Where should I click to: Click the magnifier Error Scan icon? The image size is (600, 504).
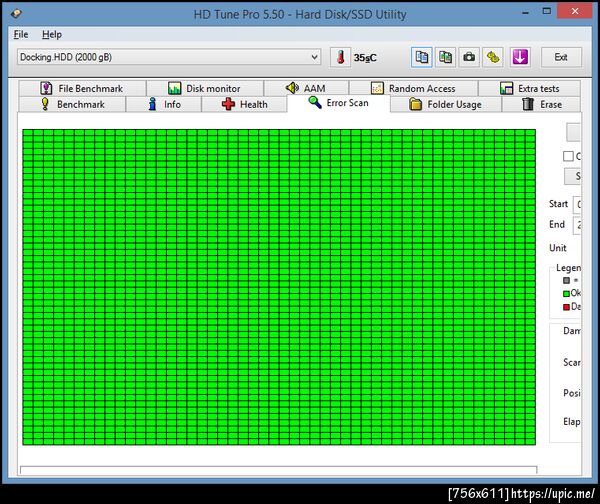click(x=315, y=102)
